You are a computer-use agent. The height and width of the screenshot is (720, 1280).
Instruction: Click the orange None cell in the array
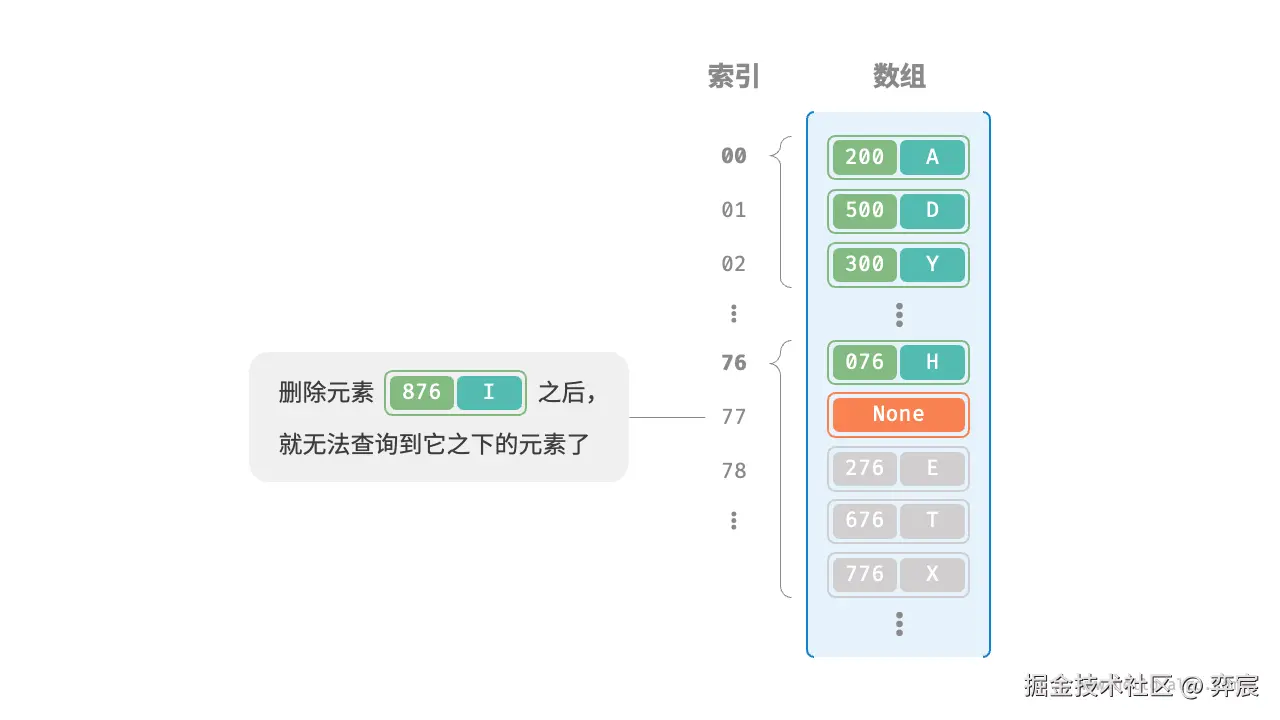[x=898, y=414]
